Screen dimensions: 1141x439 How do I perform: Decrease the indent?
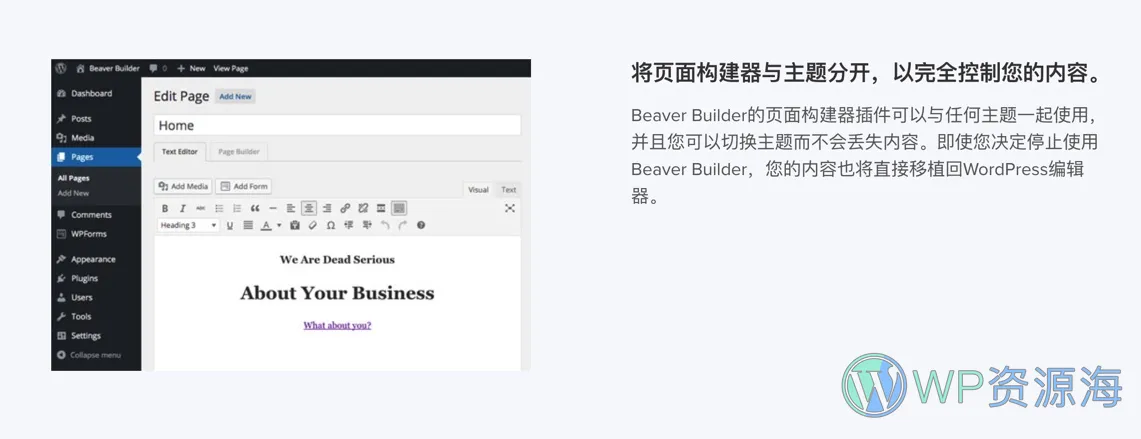tap(349, 226)
